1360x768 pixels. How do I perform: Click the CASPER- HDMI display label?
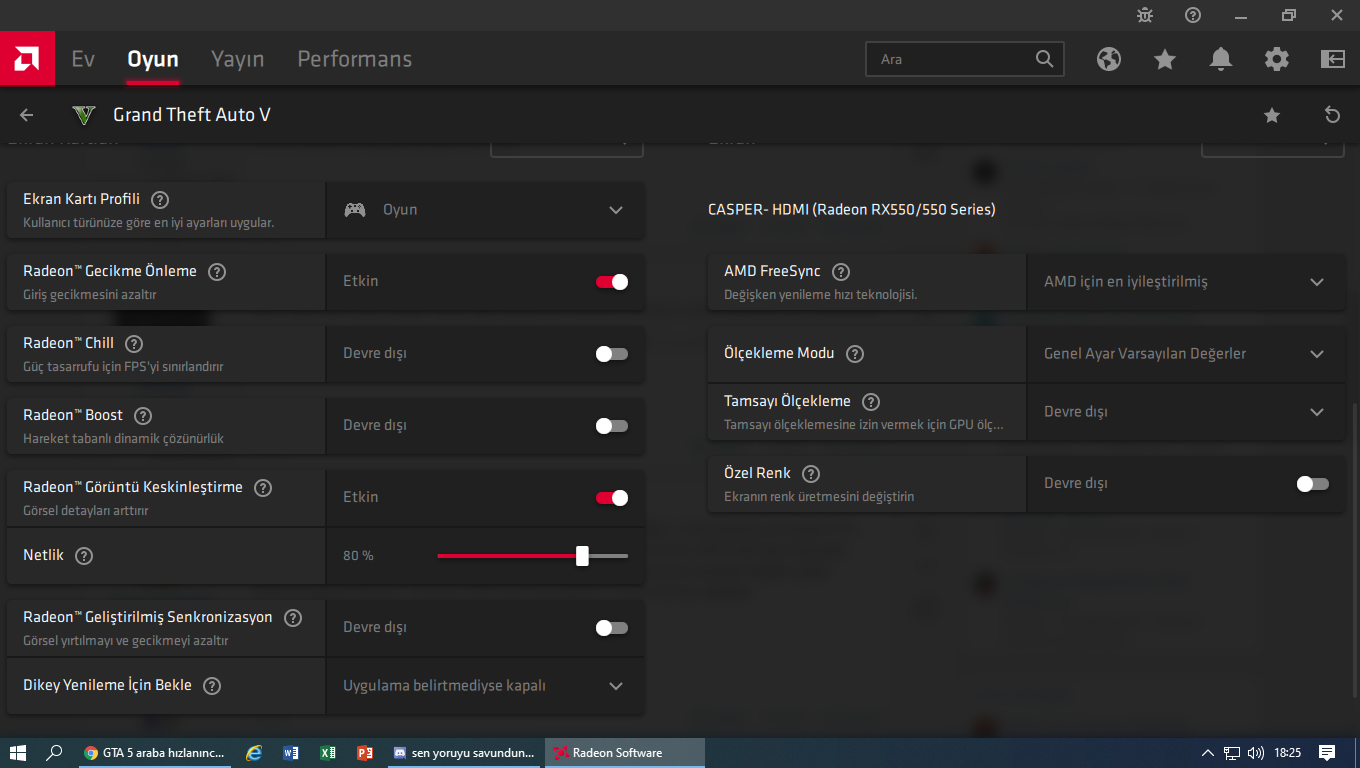tap(852, 210)
